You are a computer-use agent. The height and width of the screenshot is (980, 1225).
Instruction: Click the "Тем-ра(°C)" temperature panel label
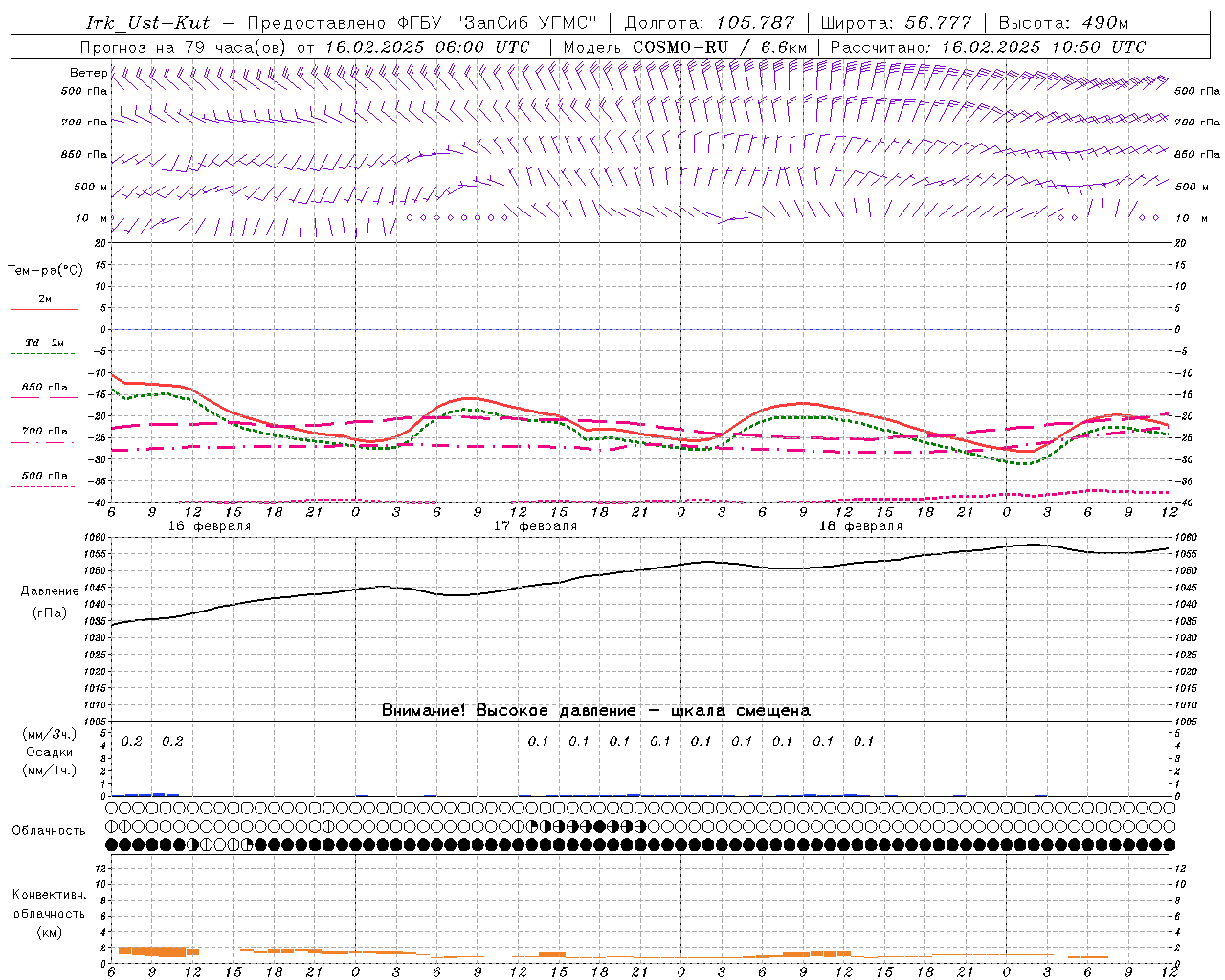click(x=45, y=270)
